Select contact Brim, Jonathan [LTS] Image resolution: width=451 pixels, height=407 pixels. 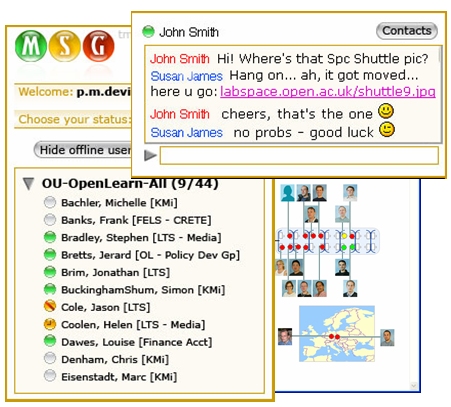click(115, 272)
